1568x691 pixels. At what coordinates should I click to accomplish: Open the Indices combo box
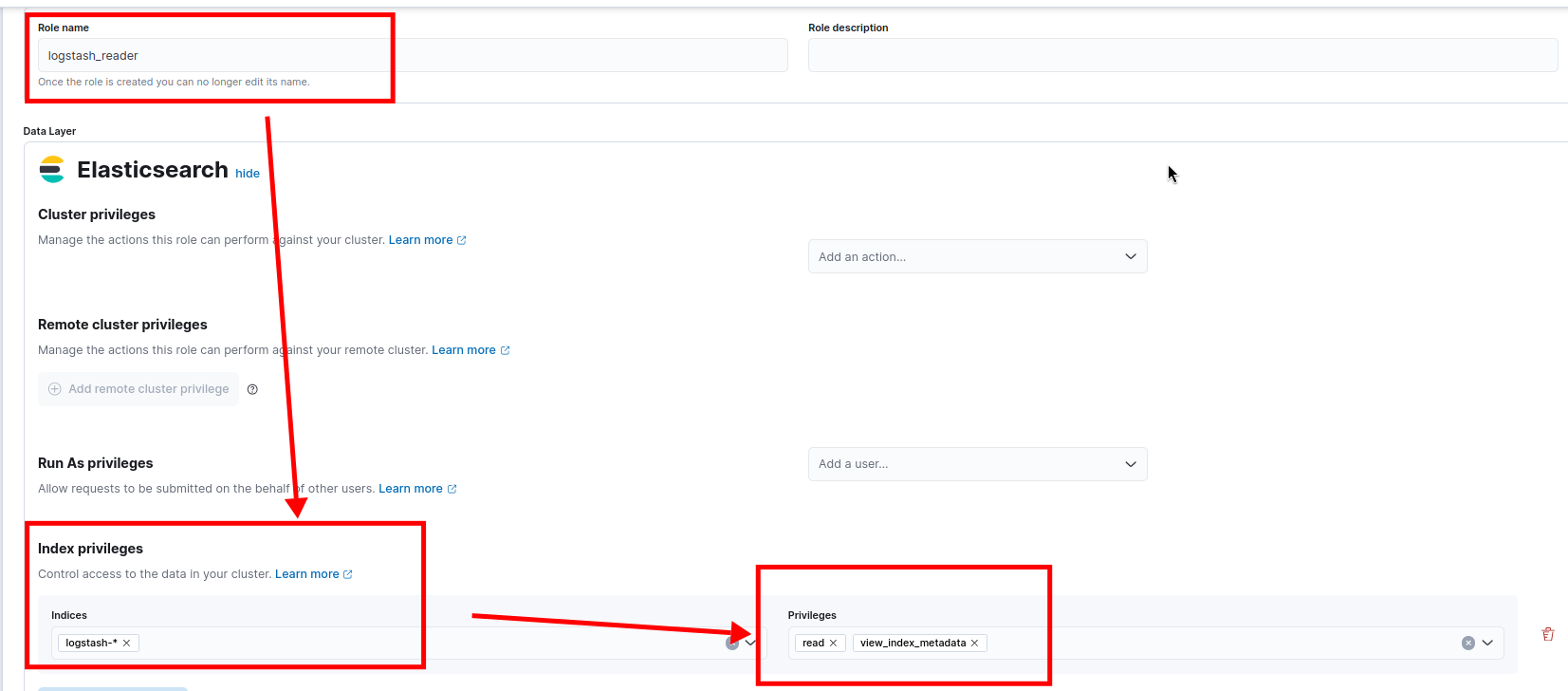point(408,644)
